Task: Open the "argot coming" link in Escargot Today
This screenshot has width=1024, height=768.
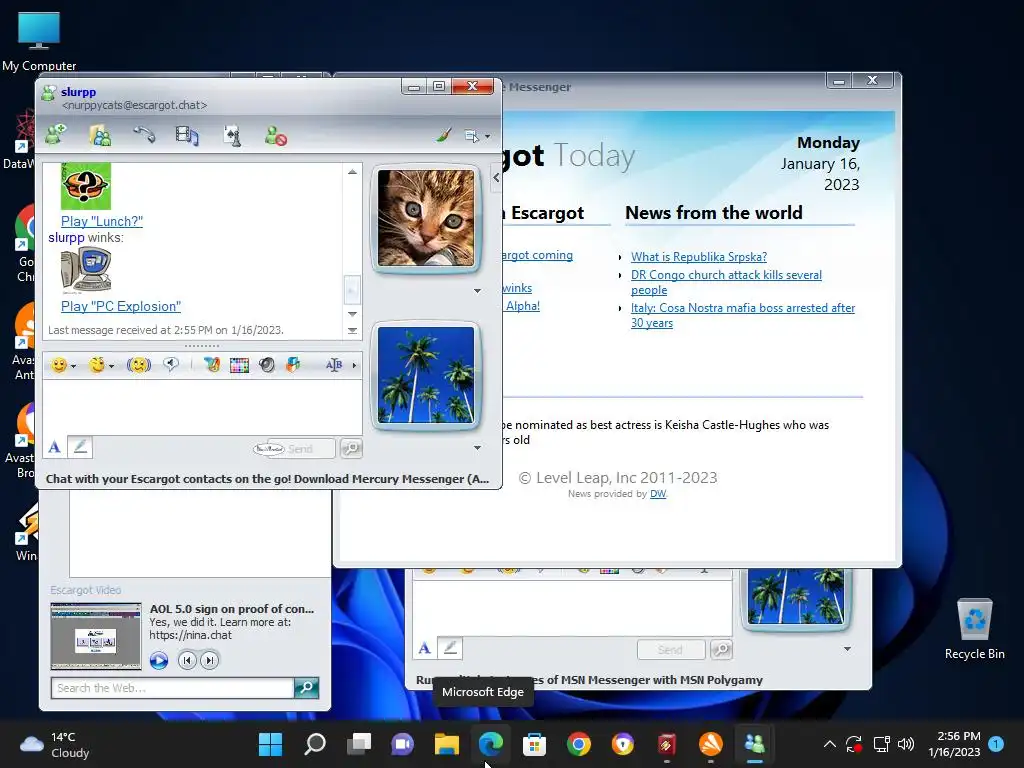Action: click(x=537, y=255)
